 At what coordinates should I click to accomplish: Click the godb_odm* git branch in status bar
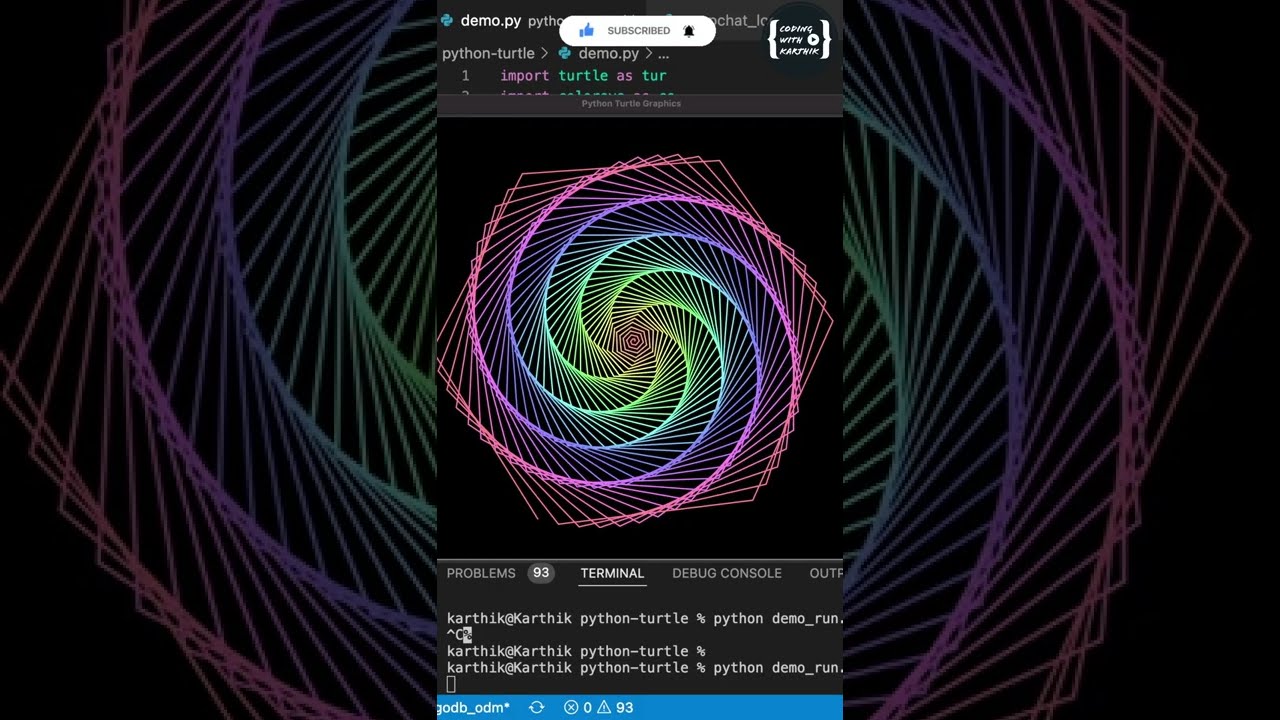pos(474,707)
